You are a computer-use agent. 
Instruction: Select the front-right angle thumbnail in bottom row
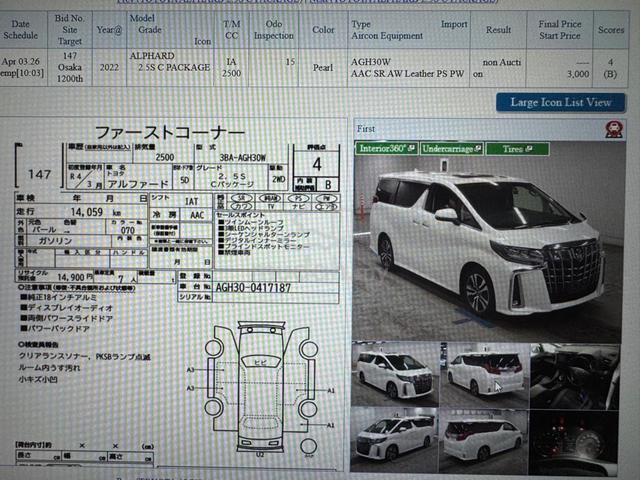394,440
